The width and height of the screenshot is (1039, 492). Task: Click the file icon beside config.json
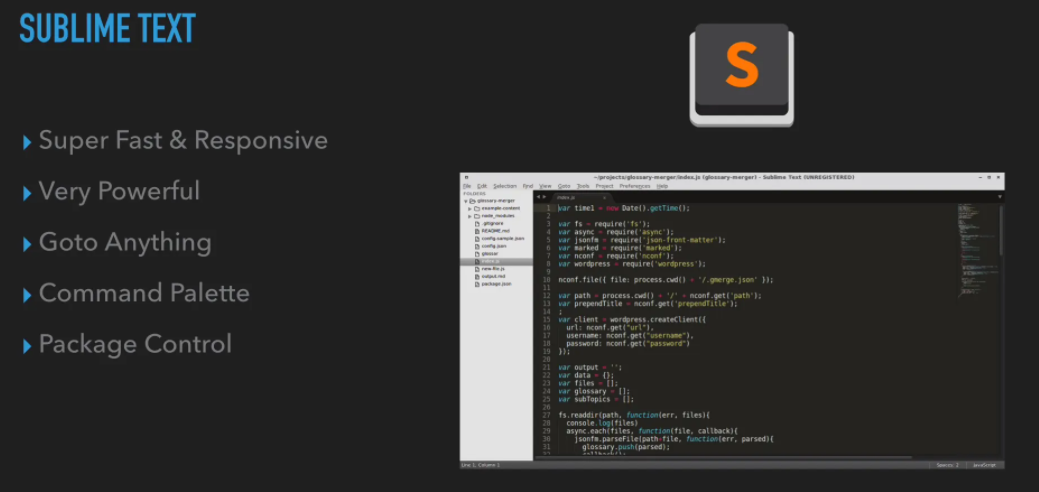pos(477,246)
